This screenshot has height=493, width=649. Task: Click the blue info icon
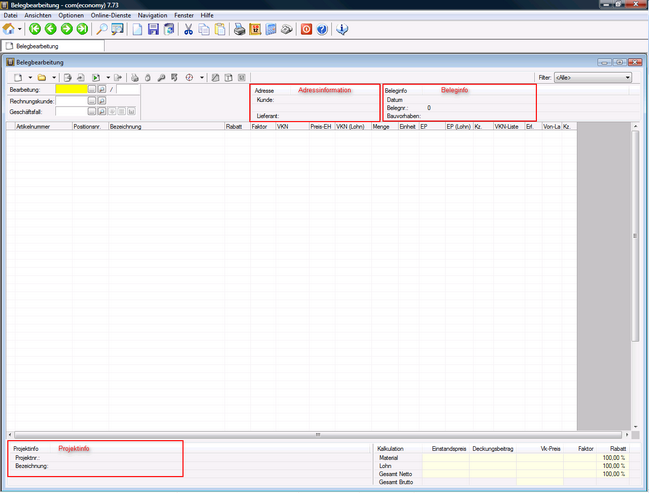pos(342,29)
